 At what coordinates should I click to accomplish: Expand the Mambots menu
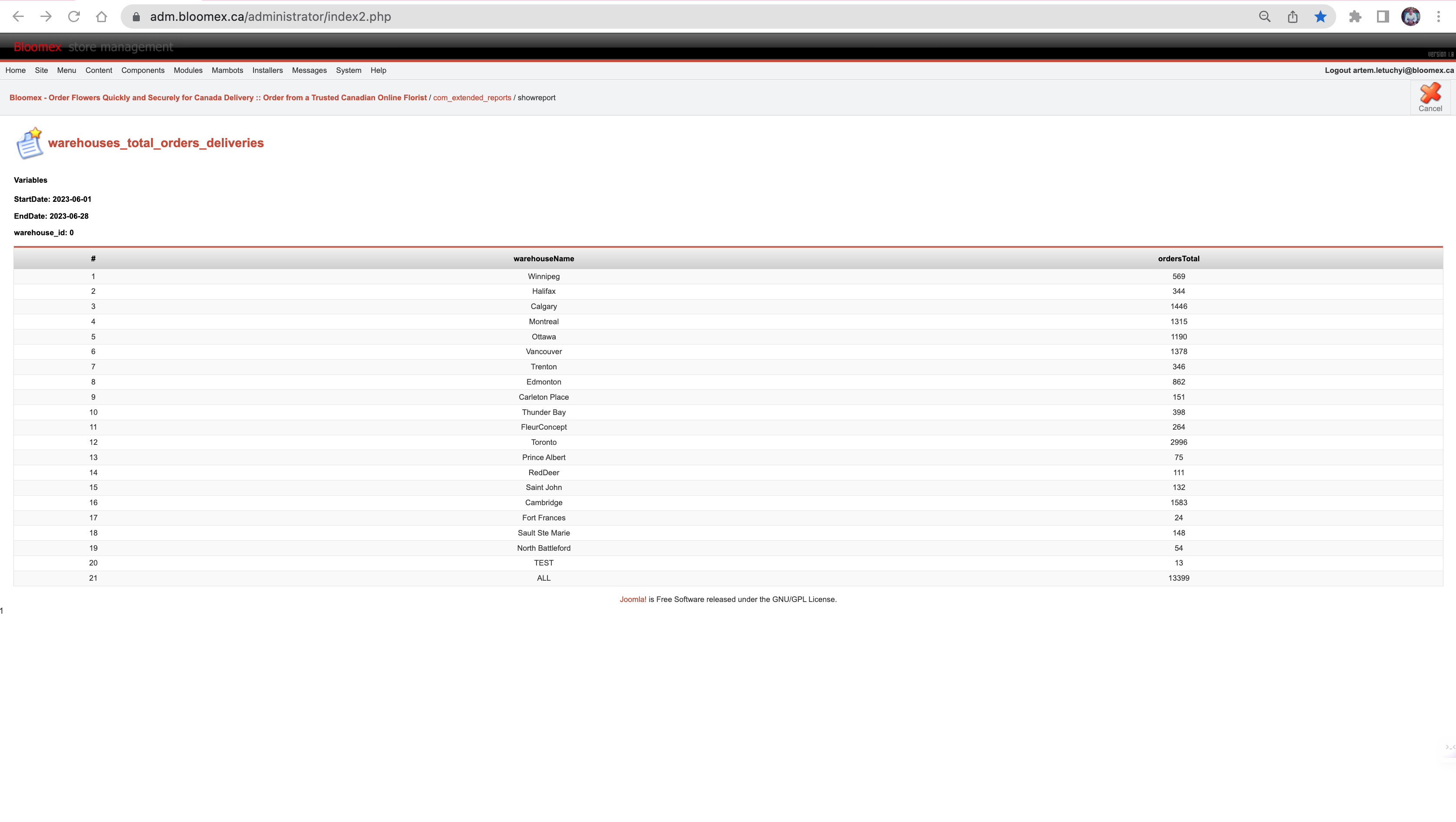coord(227,71)
